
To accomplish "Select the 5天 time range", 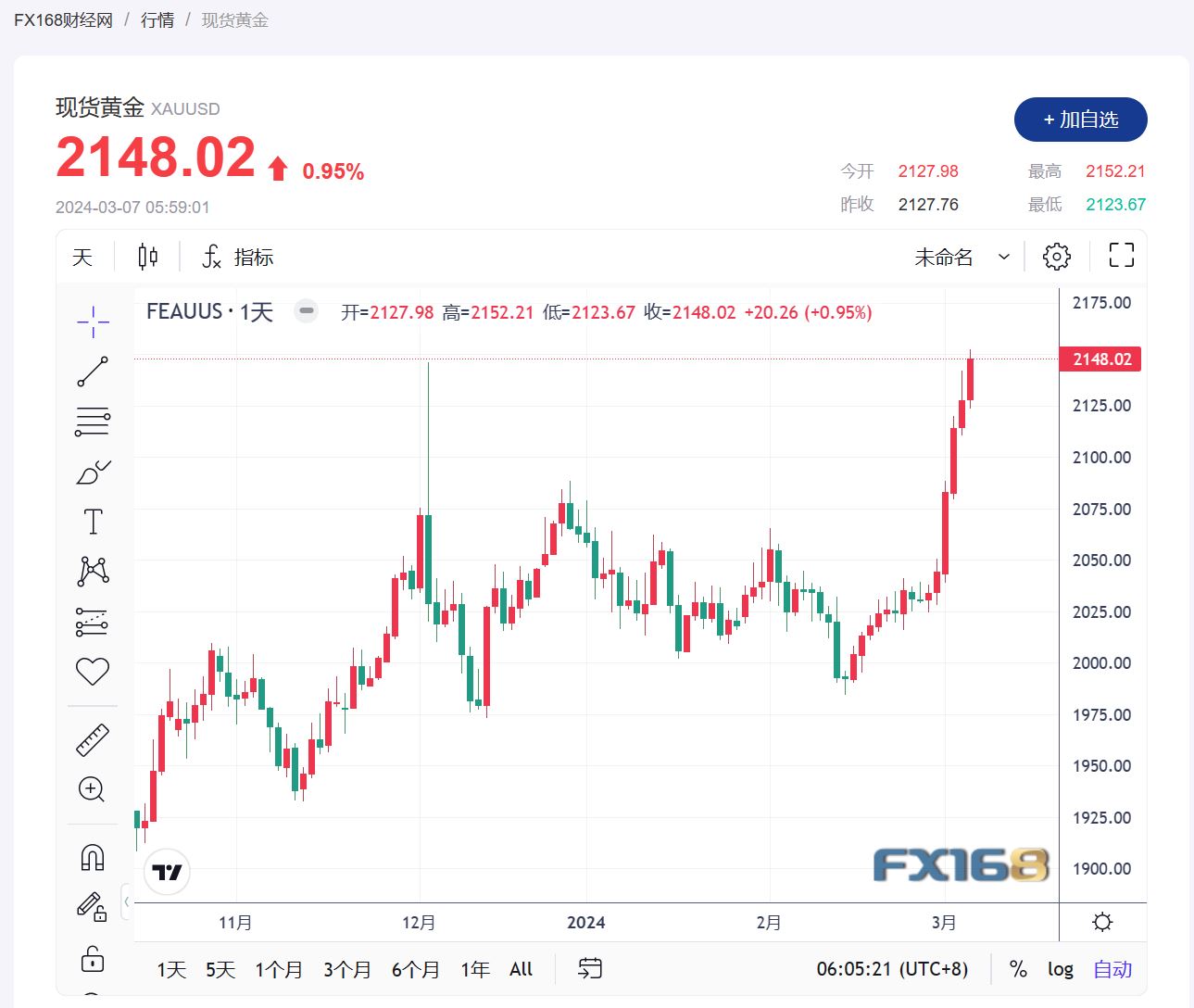I will click(220, 969).
